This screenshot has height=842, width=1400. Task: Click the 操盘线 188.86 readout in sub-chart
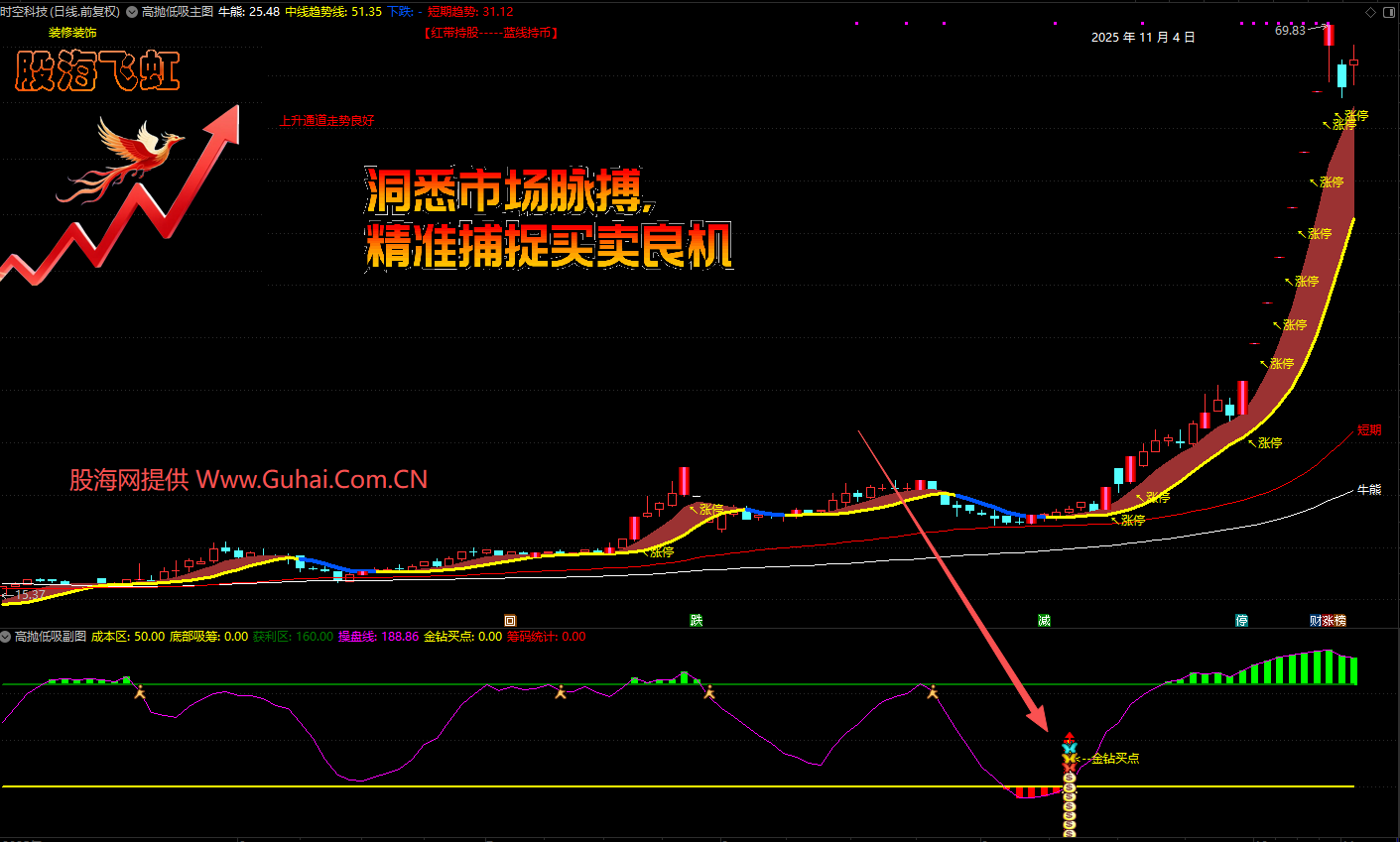(378, 637)
